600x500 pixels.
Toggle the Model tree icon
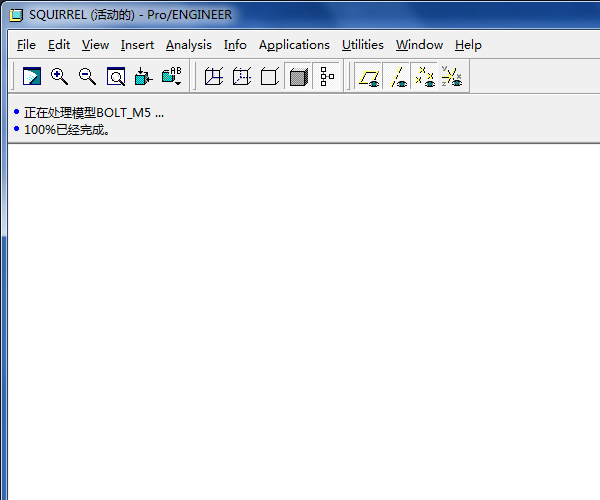point(326,76)
